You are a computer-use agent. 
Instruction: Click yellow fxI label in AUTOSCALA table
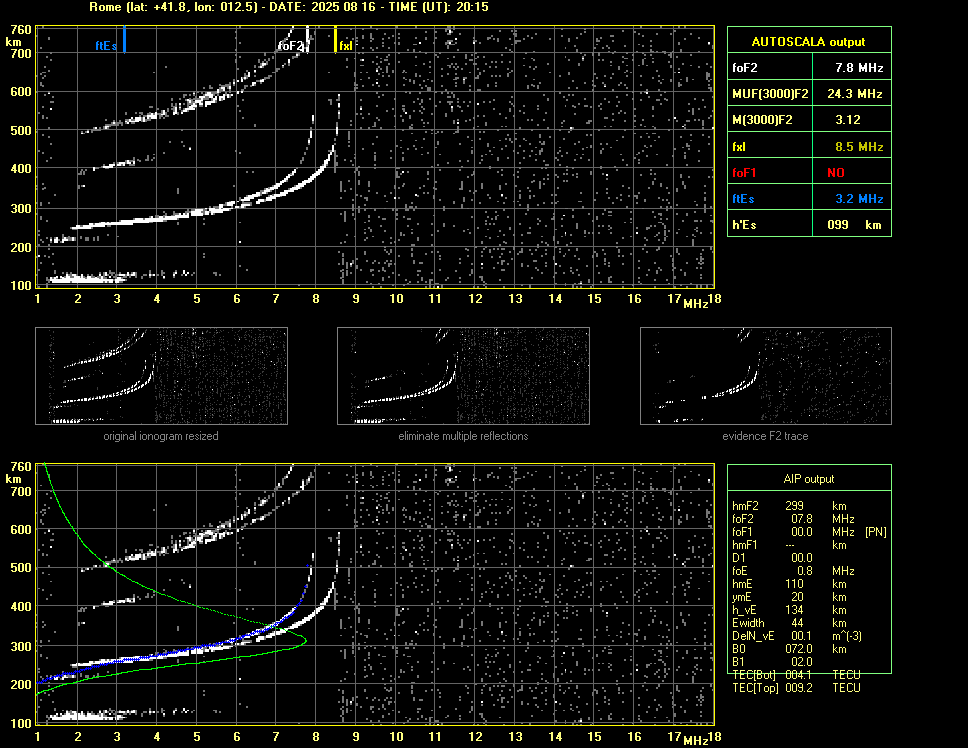coord(738,146)
